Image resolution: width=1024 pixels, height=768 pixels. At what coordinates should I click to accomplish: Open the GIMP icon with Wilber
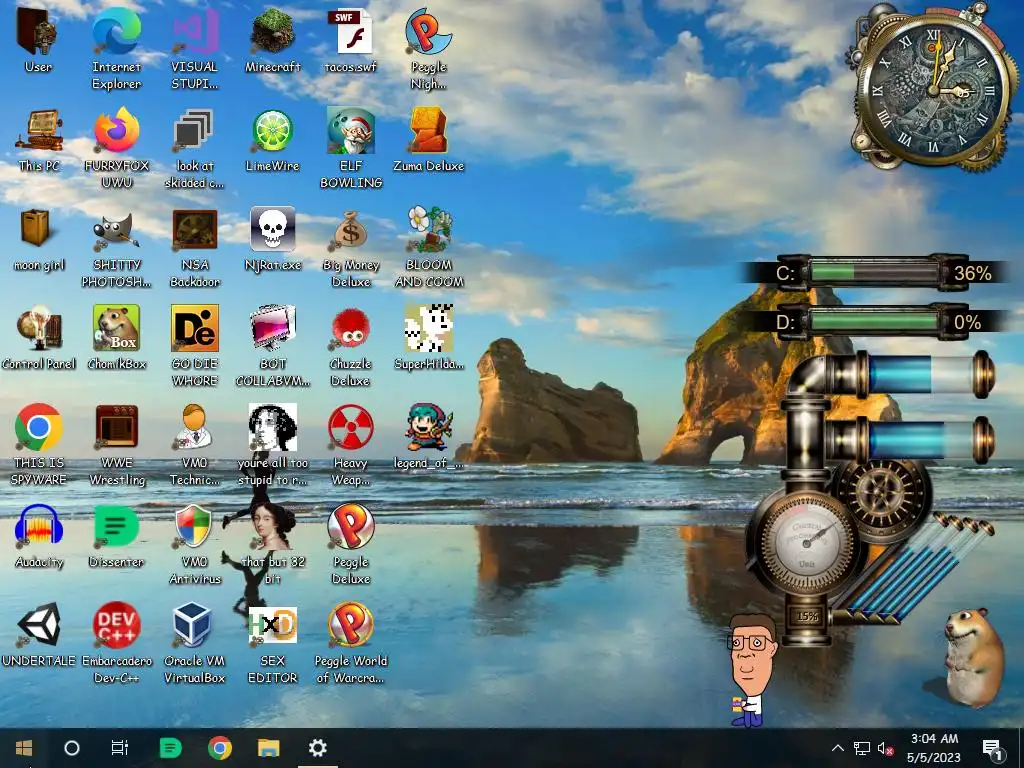coord(116,231)
